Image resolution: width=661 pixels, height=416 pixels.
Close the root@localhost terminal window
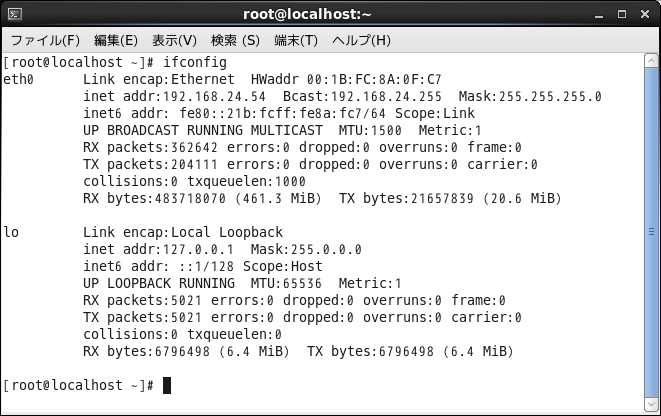pyautogui.click(x=645, y=14)
